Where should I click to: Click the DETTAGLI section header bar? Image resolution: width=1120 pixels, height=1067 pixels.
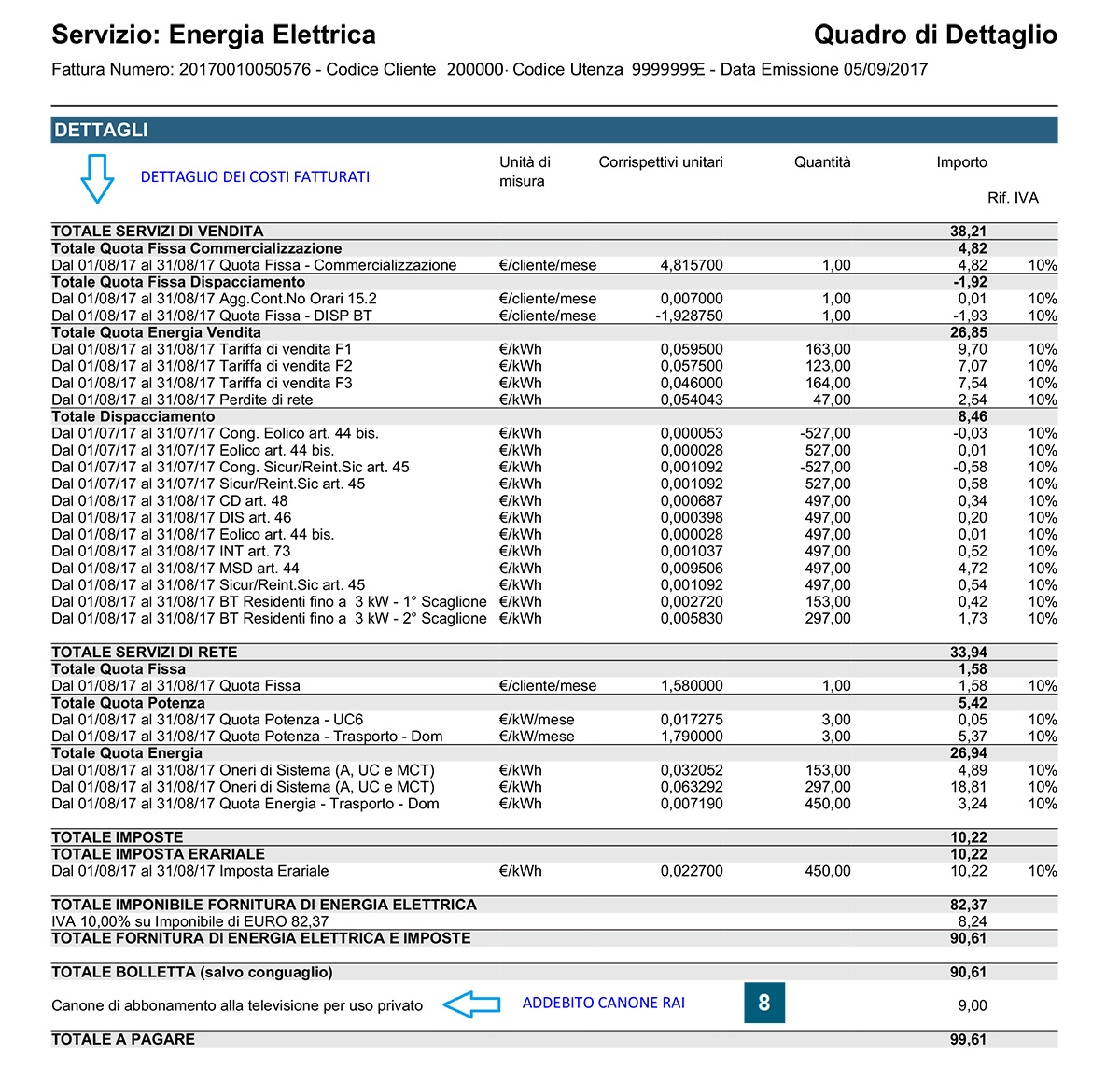[x=554, y=130]
